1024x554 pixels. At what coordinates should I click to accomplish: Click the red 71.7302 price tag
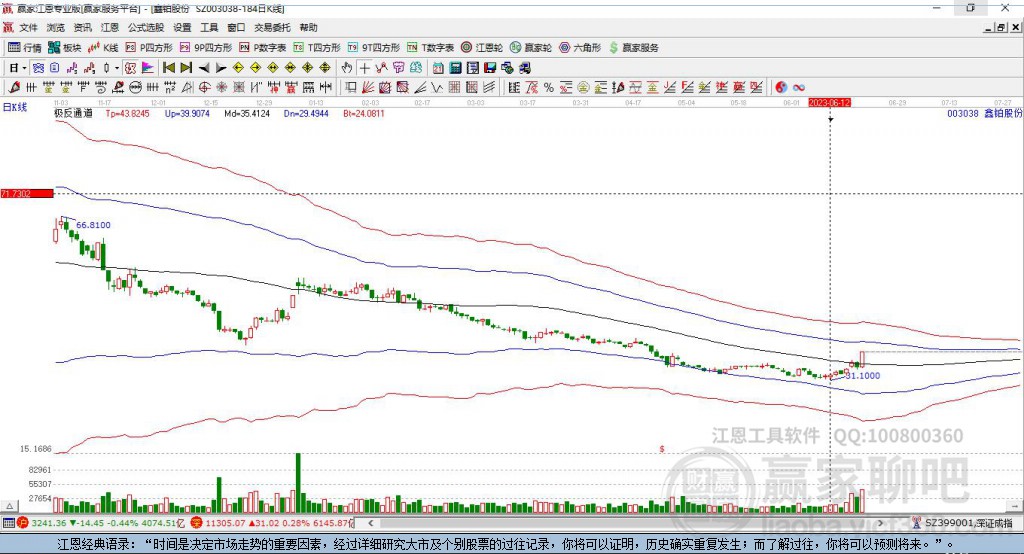[x=27, y=193]
